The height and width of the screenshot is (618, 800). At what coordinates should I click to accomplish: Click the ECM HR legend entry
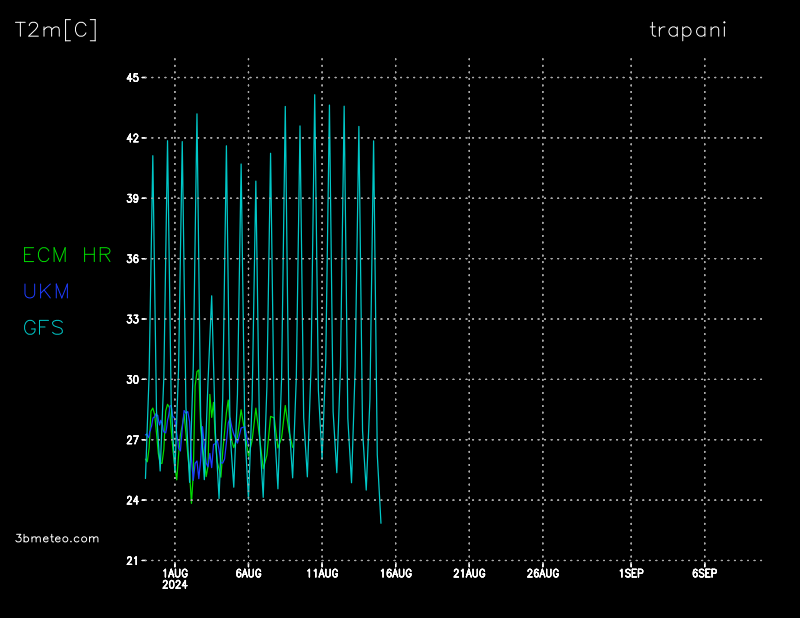(x=67, y=256)
